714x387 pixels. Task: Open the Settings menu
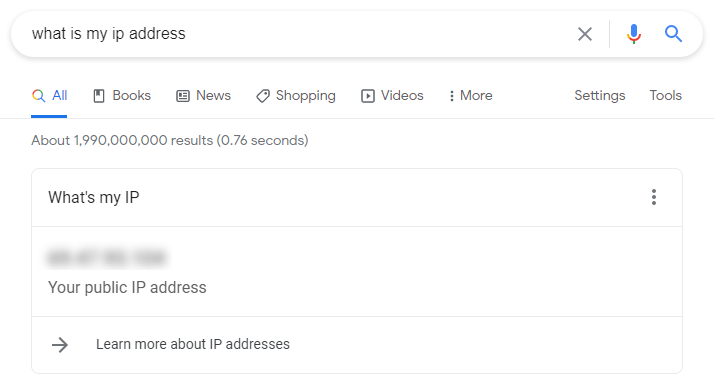click(x=599, y=96)
